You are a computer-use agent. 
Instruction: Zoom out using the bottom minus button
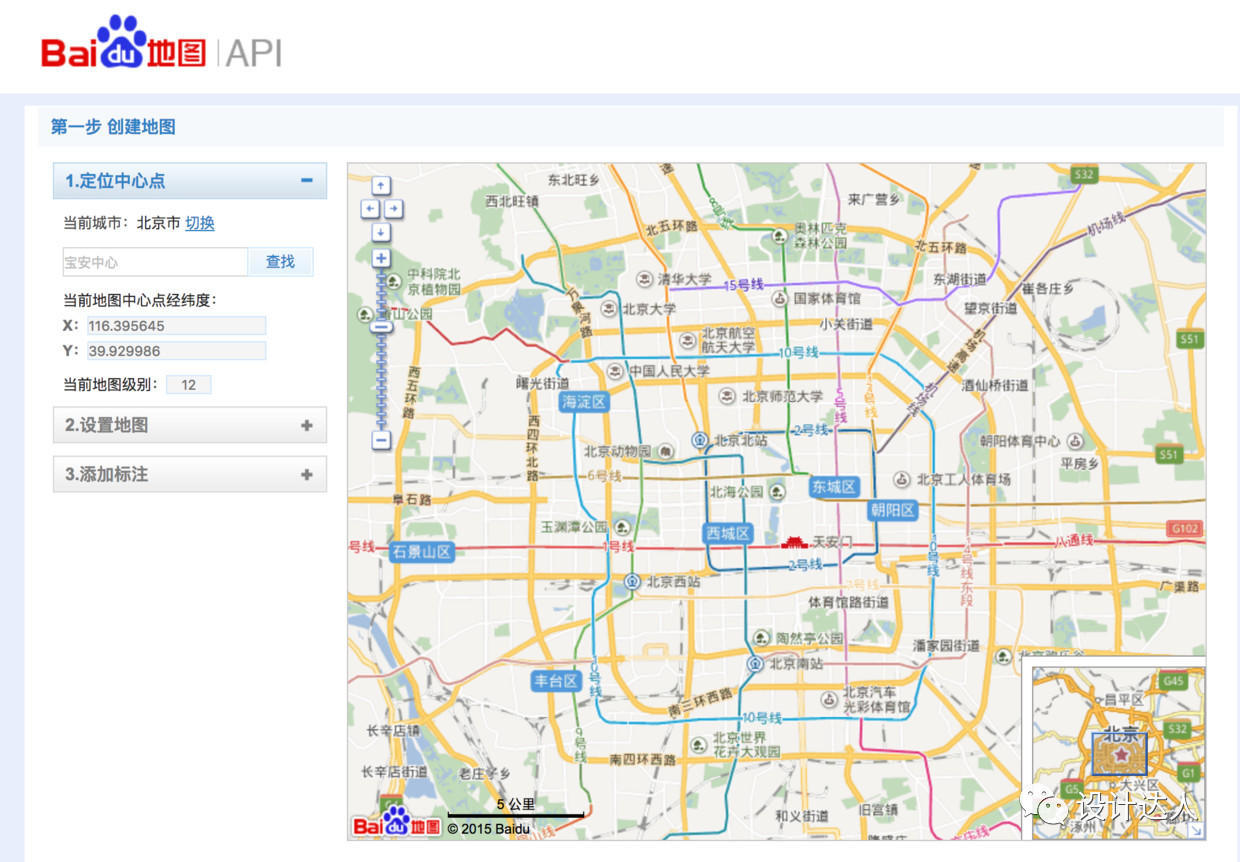click(381, 440)
